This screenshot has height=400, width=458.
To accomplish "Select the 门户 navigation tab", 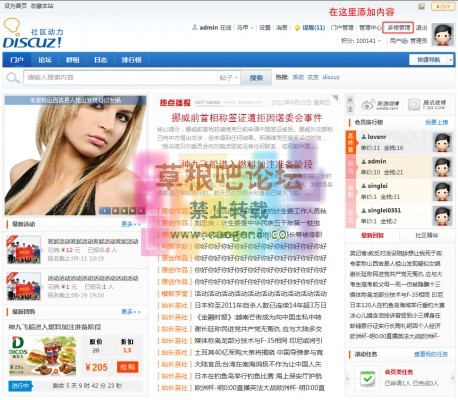I will click(x=17, y=60).
